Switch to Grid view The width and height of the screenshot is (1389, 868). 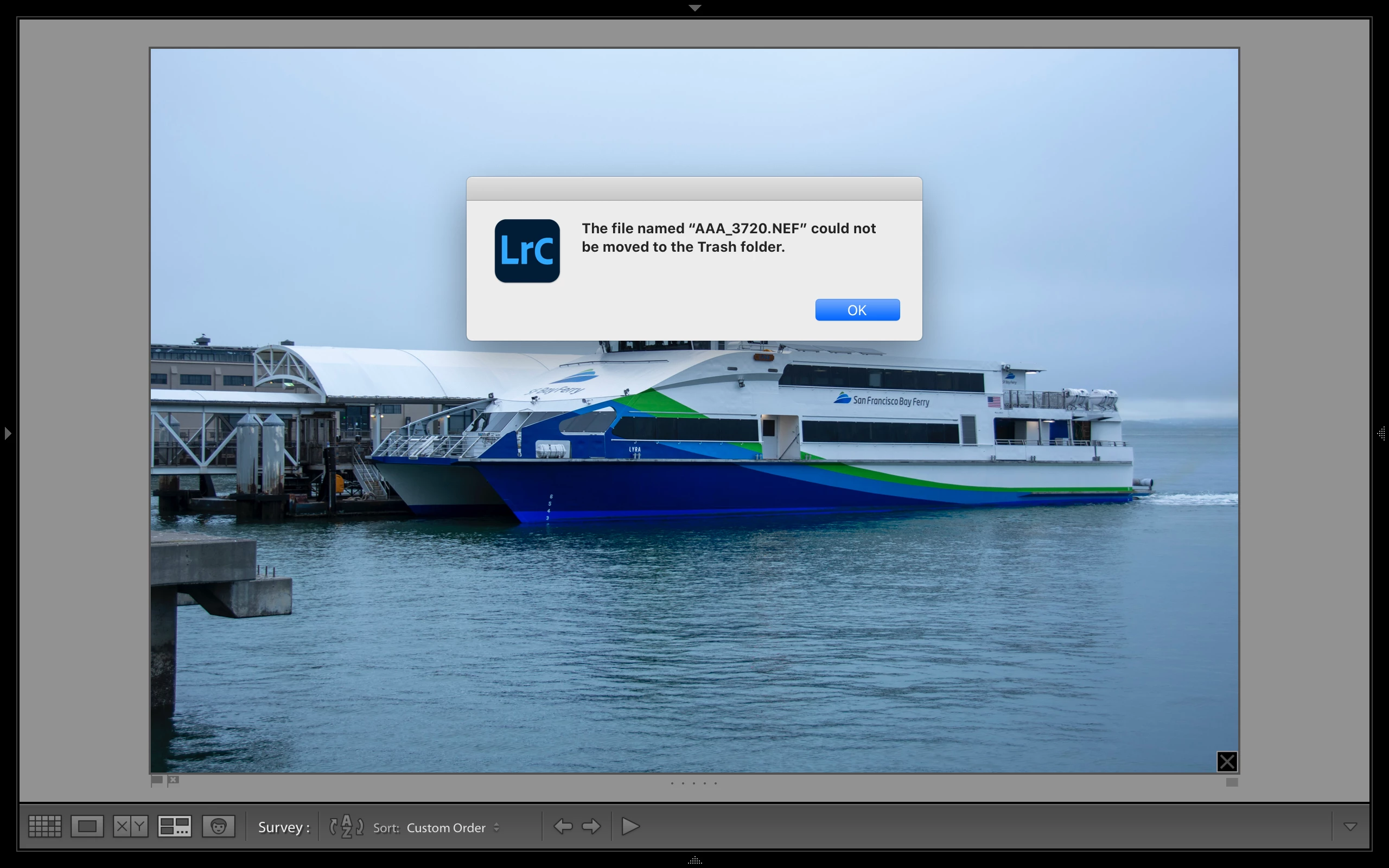click(x=45, y=827)
